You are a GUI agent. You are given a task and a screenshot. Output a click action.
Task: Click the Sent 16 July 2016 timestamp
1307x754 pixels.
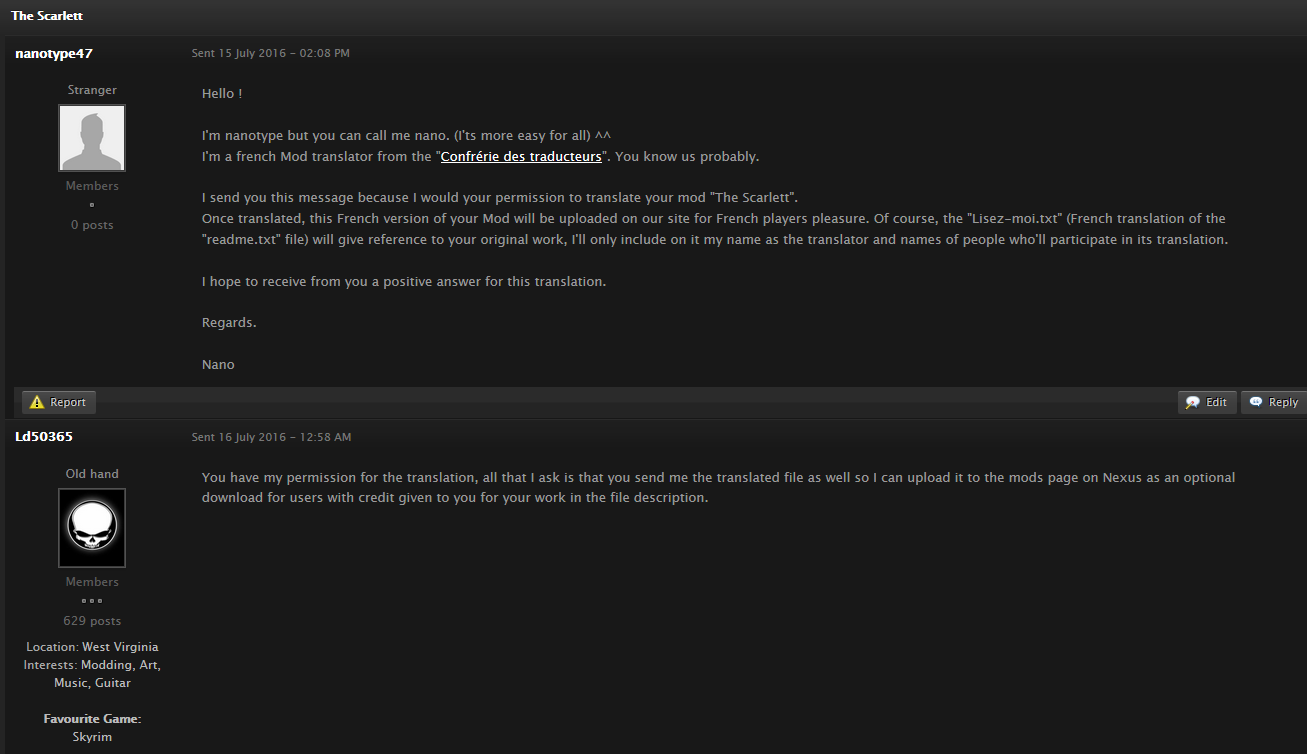coord(271,437)
